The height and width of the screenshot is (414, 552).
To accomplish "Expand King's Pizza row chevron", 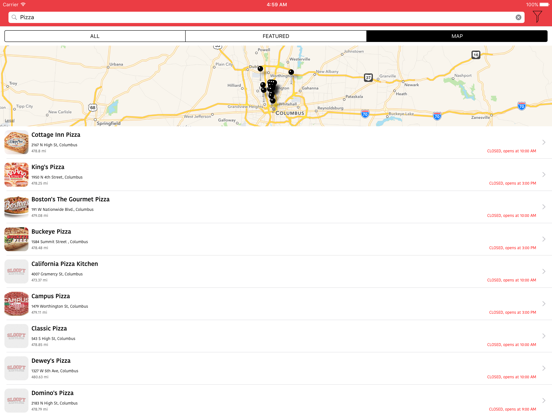I will (x=544, y=175).
